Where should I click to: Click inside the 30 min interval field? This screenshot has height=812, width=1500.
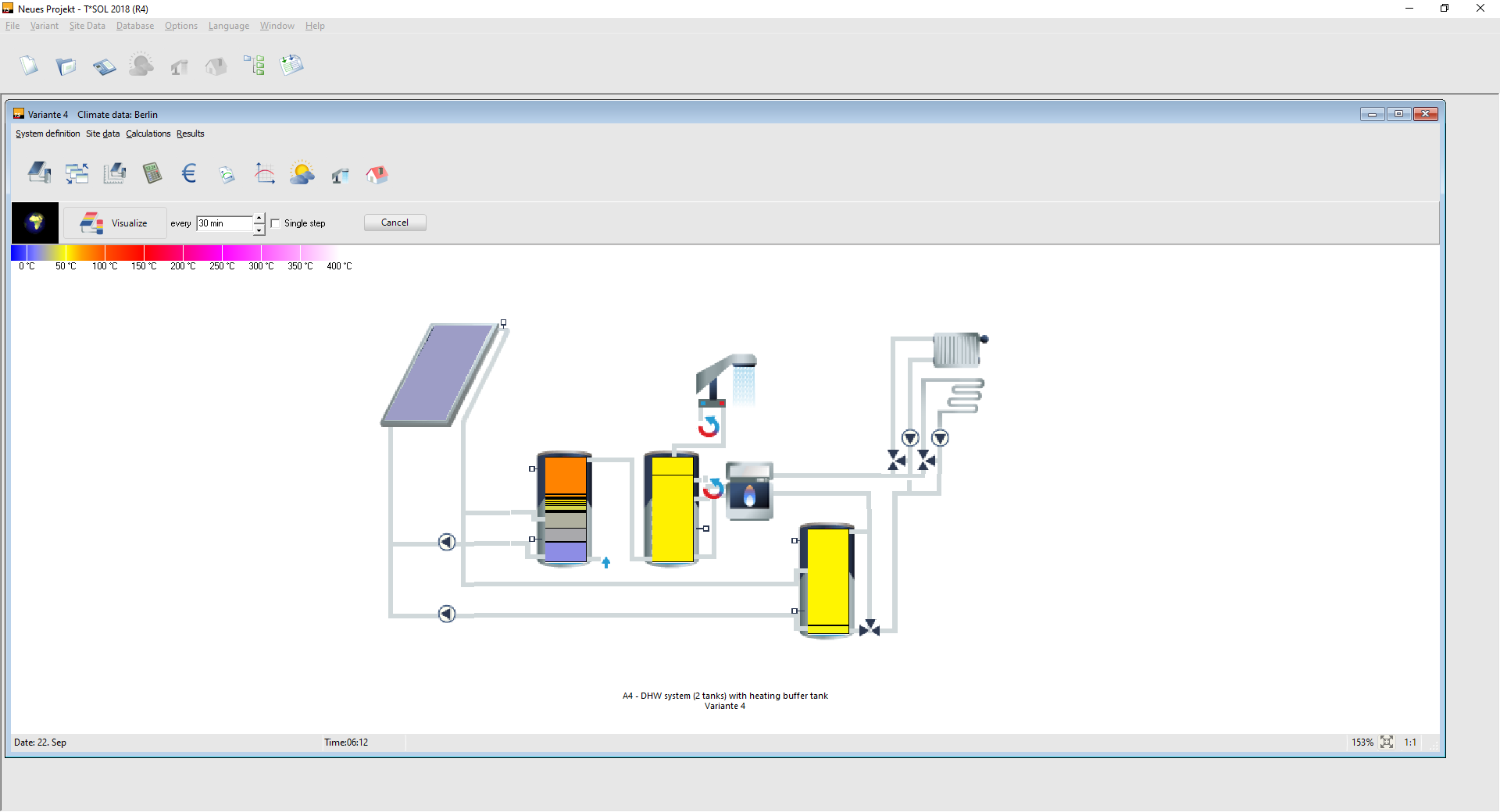tap(223, 223)
